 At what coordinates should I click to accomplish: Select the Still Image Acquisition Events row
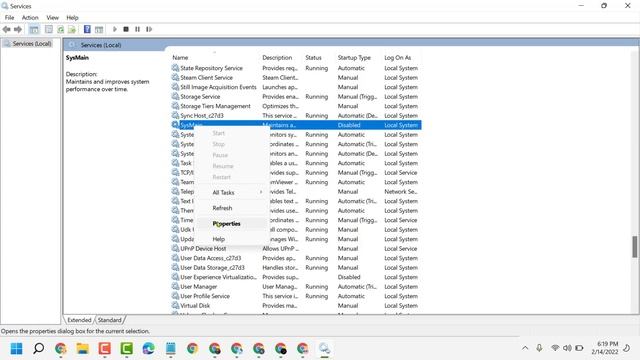296,87
